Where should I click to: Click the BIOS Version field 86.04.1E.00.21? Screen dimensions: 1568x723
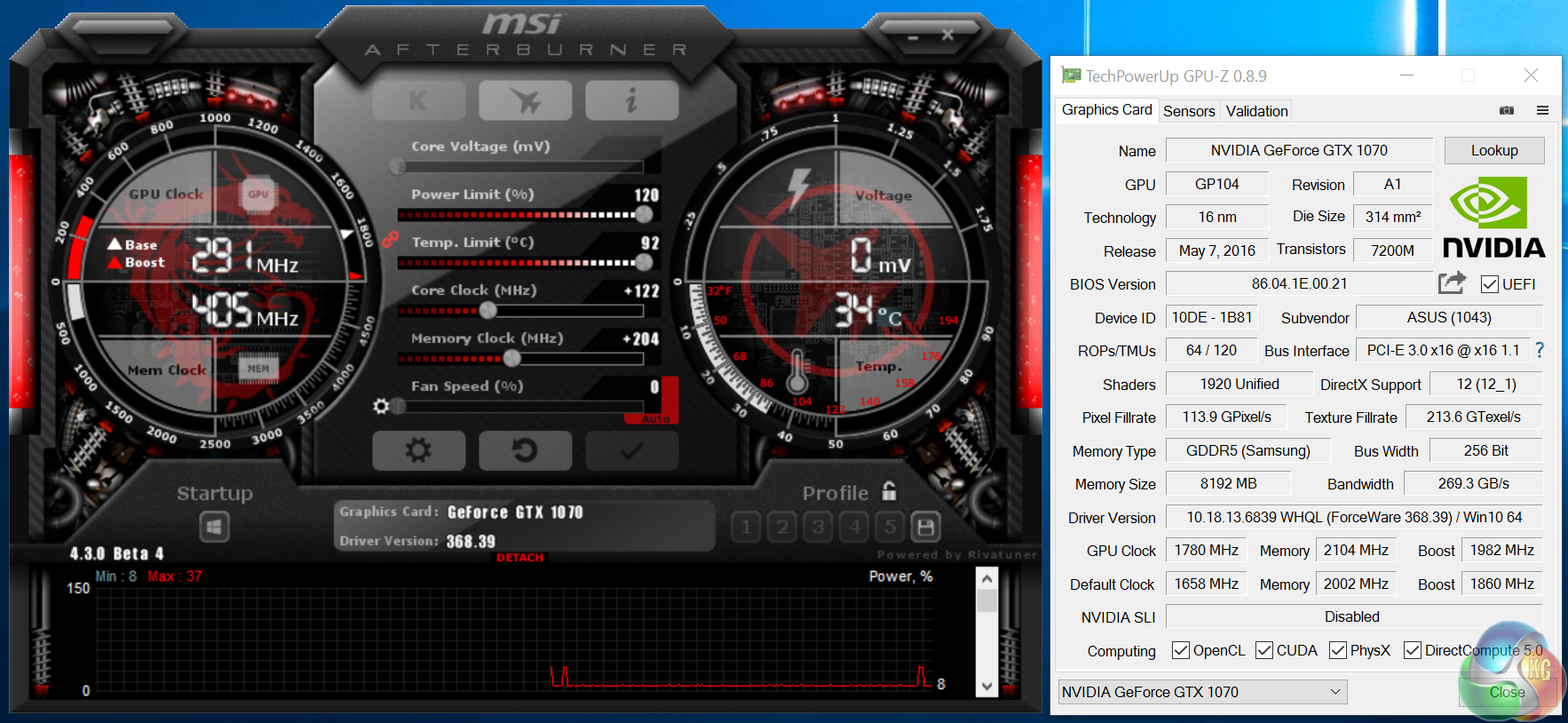[1299, 283]
